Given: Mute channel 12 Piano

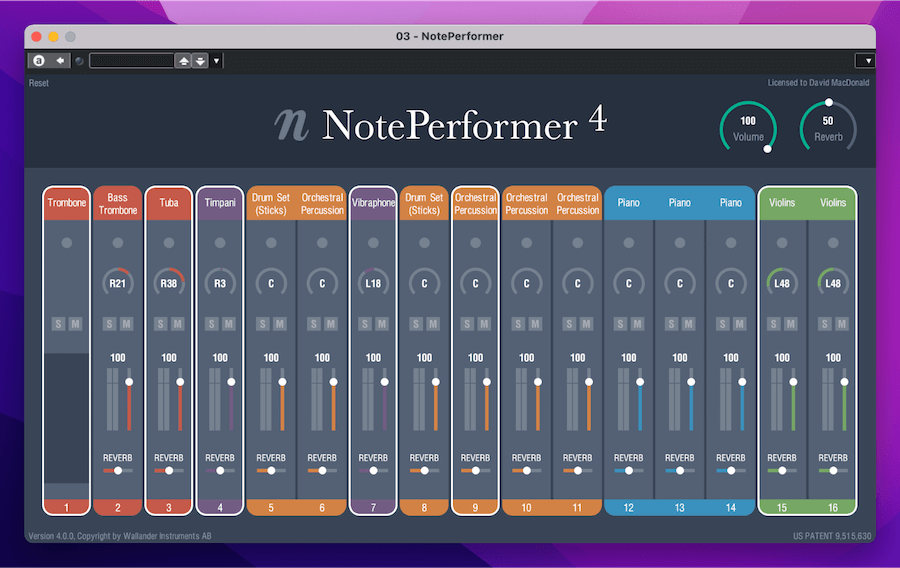Looking at the screenshot, I should 637,324.
